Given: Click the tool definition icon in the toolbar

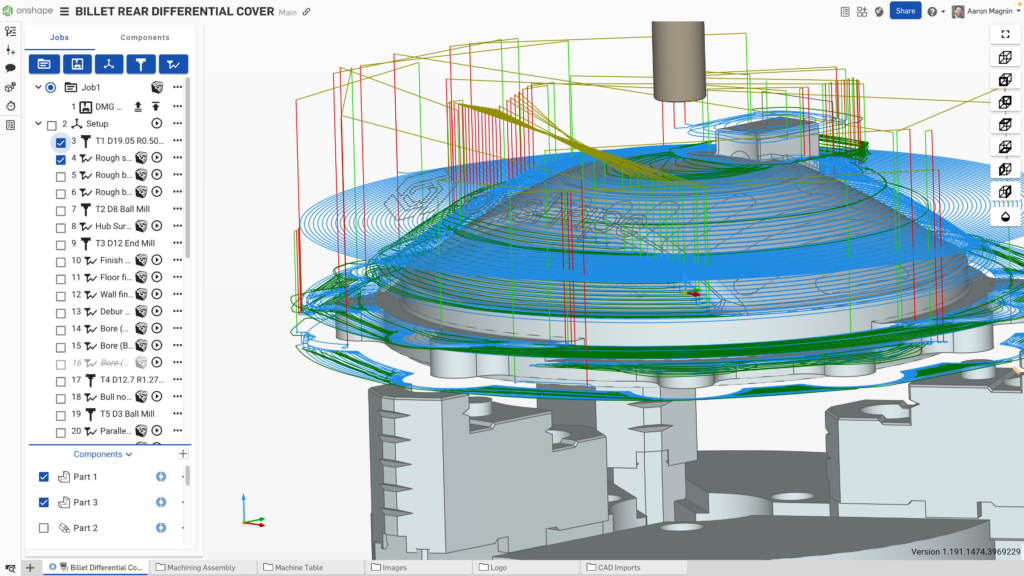Looking at the screenshot, I should coord(141,63).
